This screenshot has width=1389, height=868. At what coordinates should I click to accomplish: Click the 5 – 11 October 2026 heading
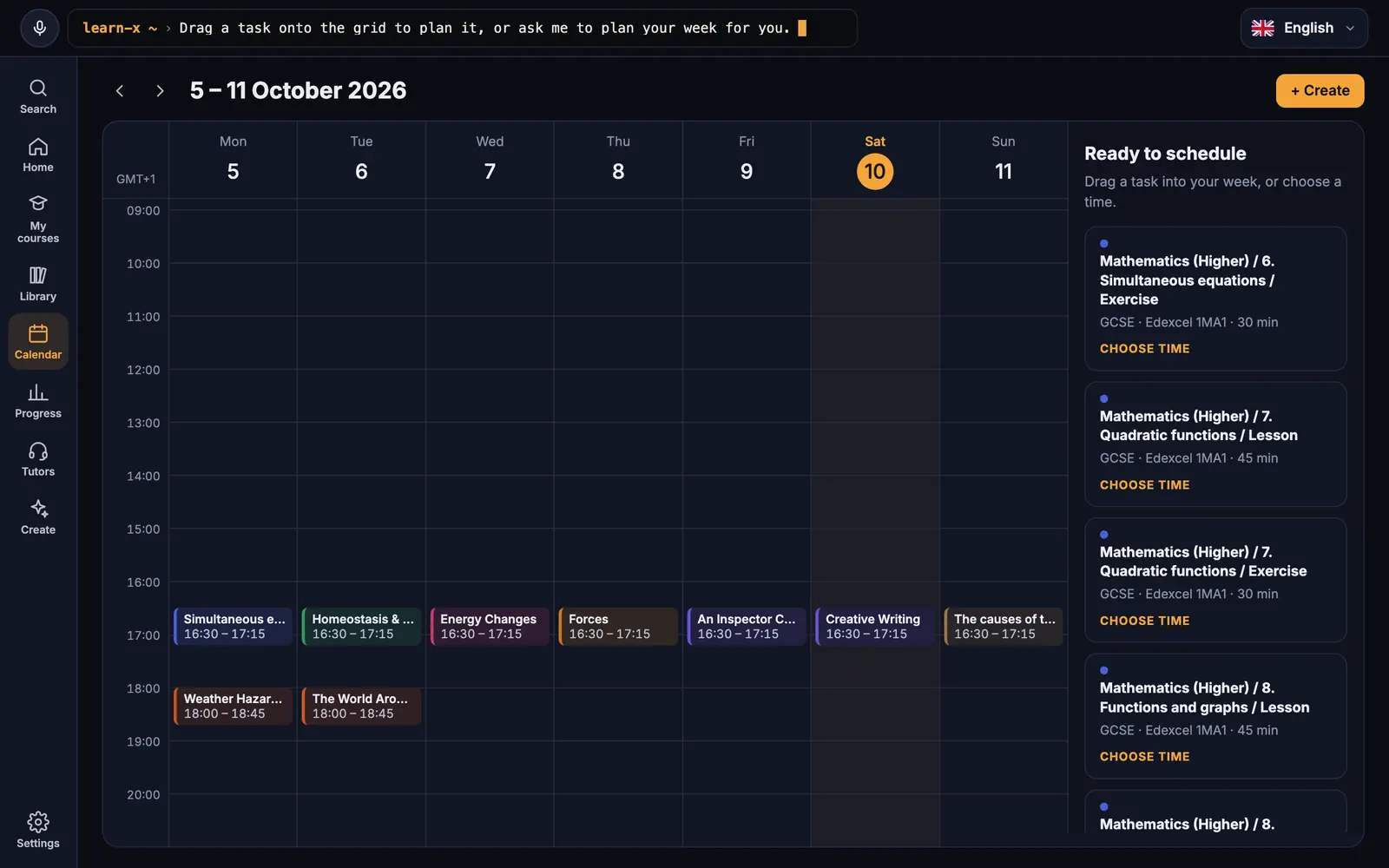pos(298,90)
